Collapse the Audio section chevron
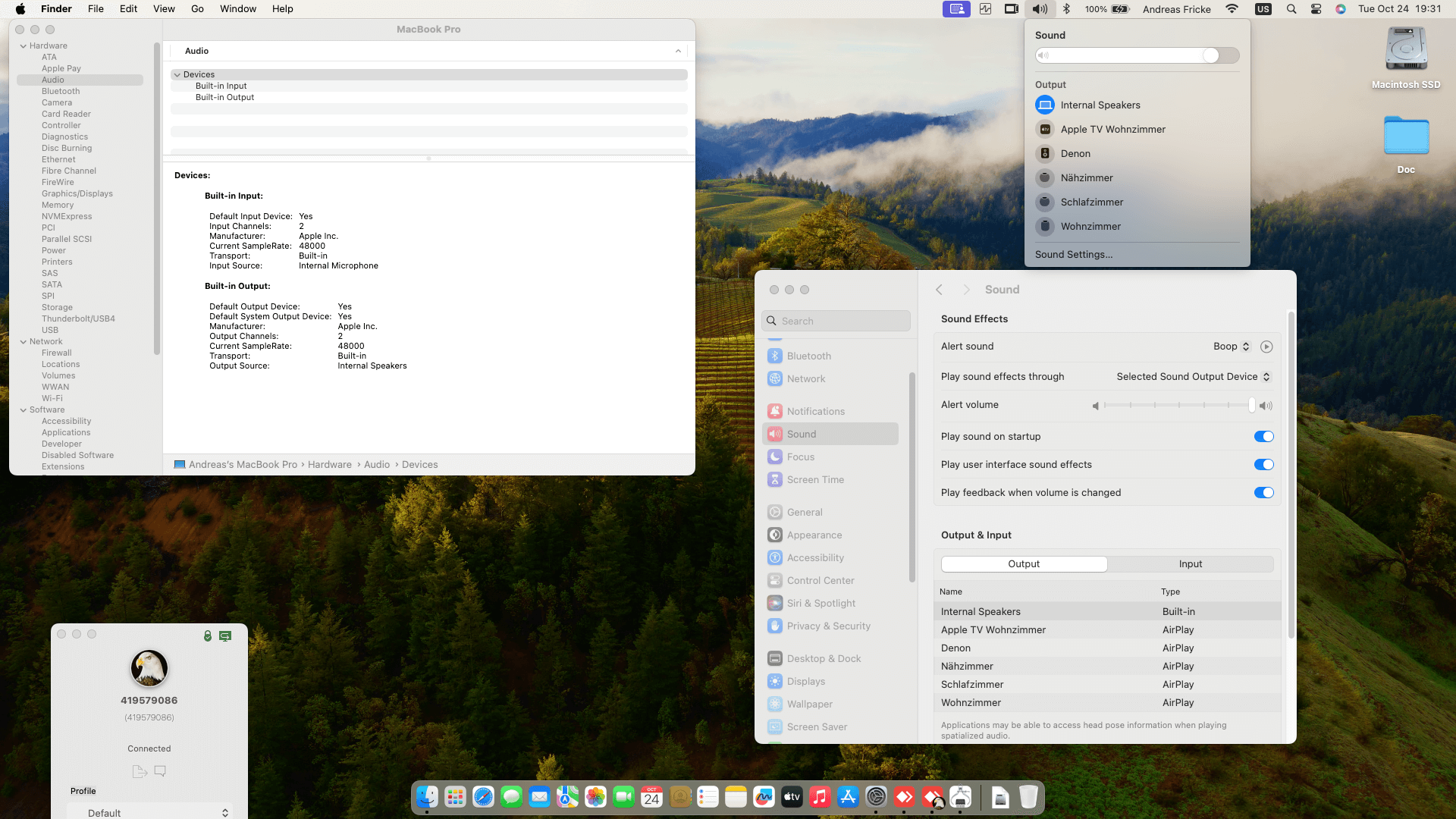The width and height of the screenshot is (1456, 819). point(678,51)
